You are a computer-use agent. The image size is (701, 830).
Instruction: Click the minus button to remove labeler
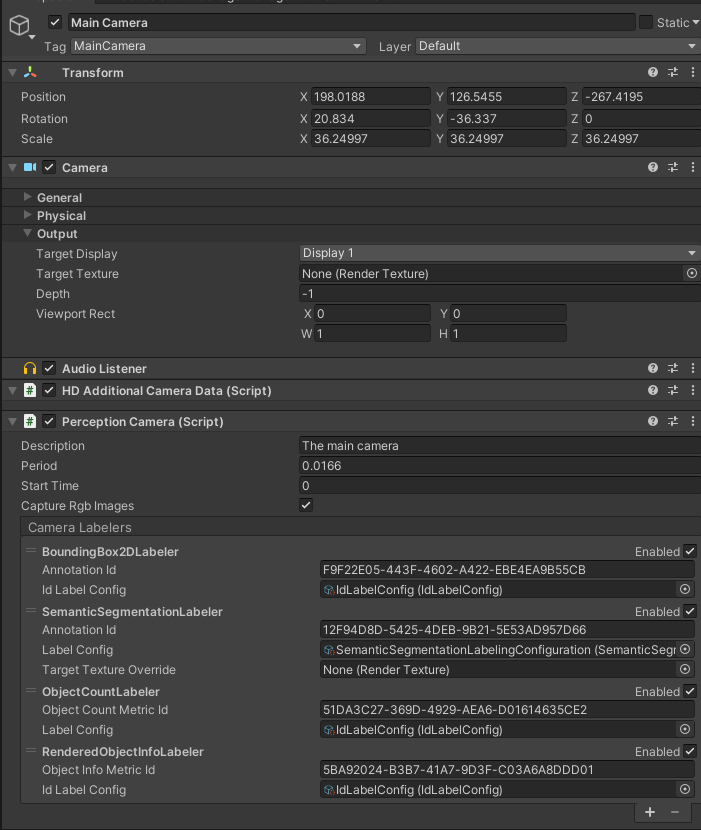click(x=675, y=812)
